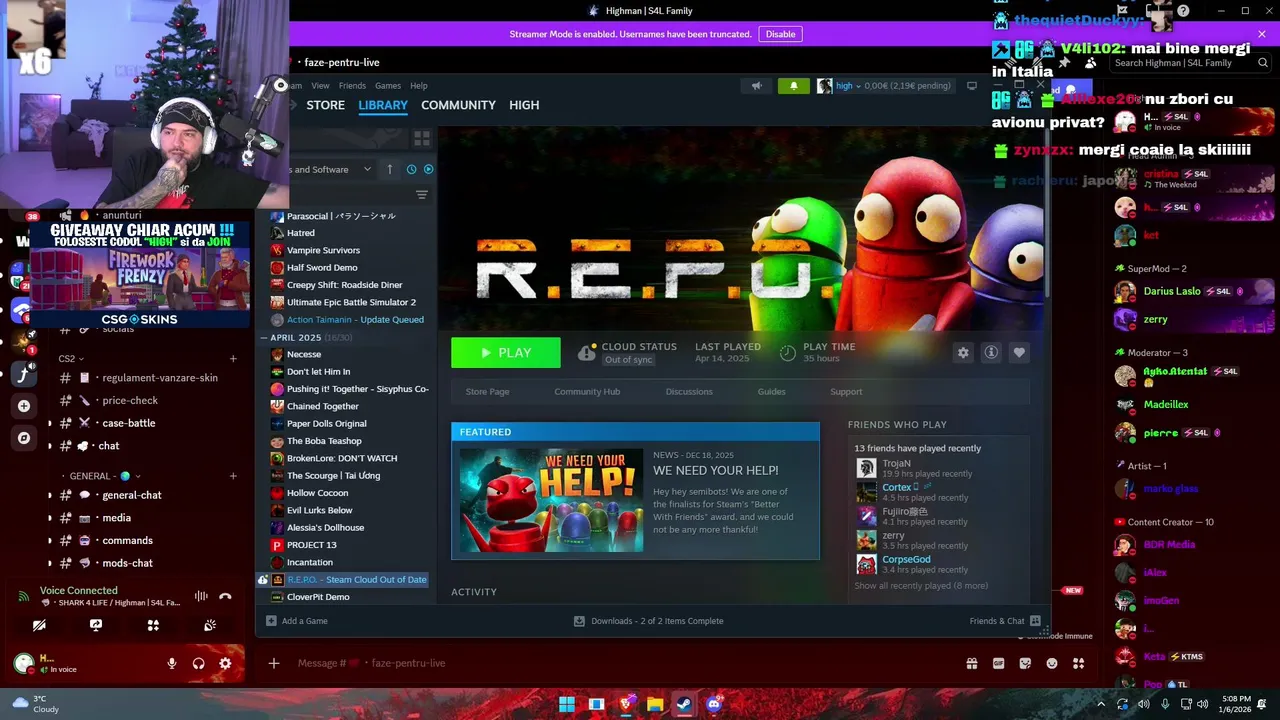This screenshot has width=1280, height=720.
Task: Select Vampire Survivors in library list
Action: pos(323,250)
